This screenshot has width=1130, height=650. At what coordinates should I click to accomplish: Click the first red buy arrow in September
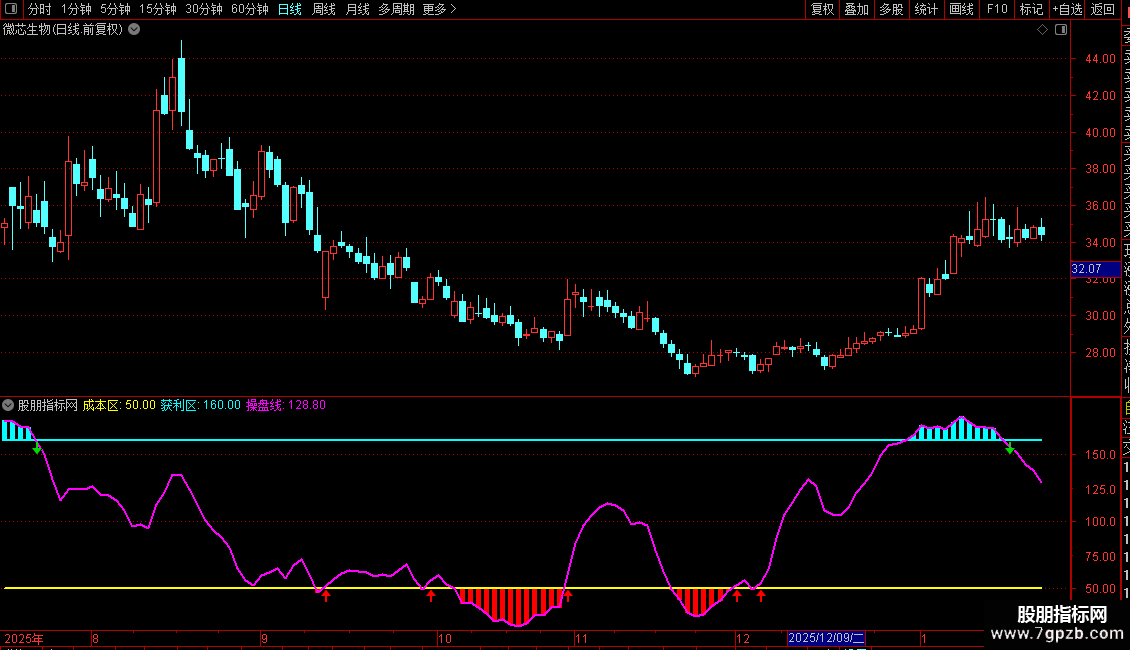325,596
